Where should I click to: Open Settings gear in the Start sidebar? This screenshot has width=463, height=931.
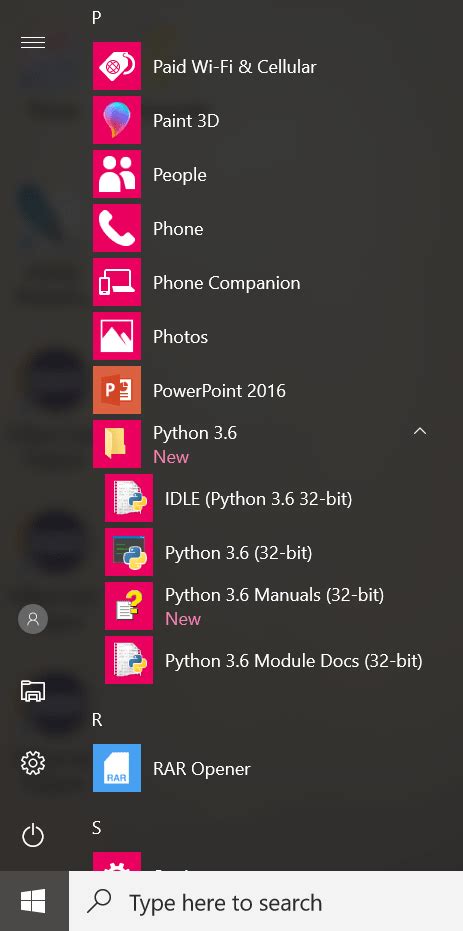(x=33, y=763)
